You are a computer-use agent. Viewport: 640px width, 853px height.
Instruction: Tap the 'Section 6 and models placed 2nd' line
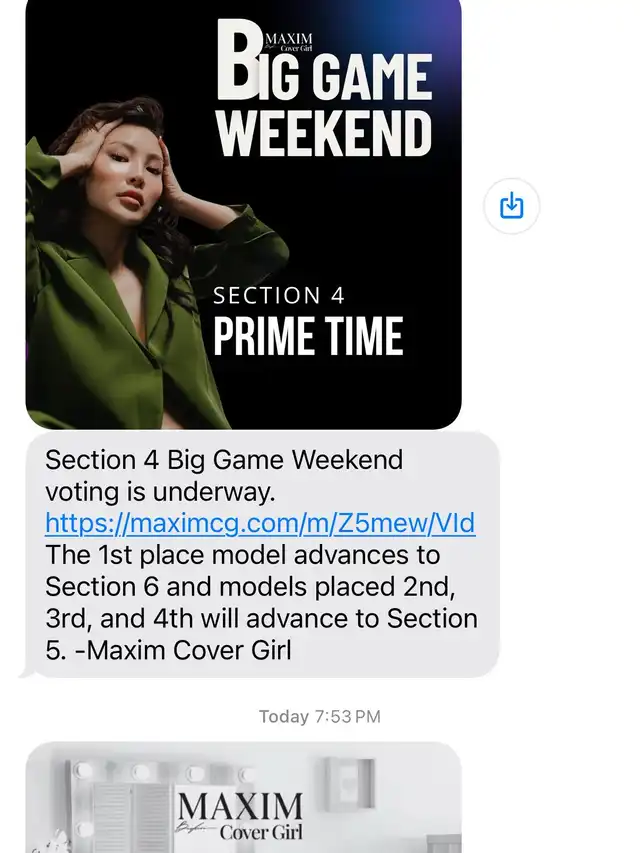point(250,586)
